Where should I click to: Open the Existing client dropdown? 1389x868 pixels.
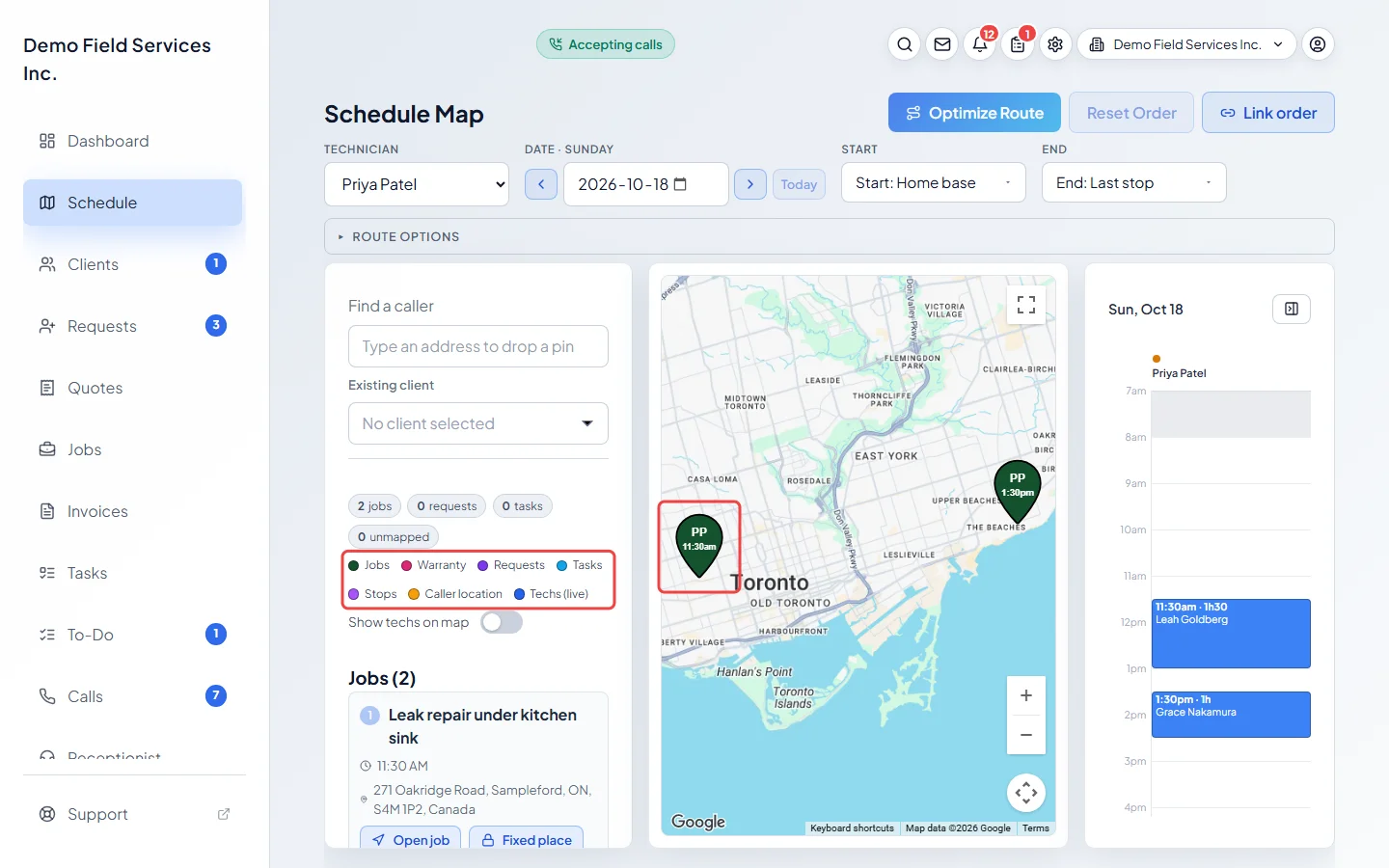click(x=478, y=423)
